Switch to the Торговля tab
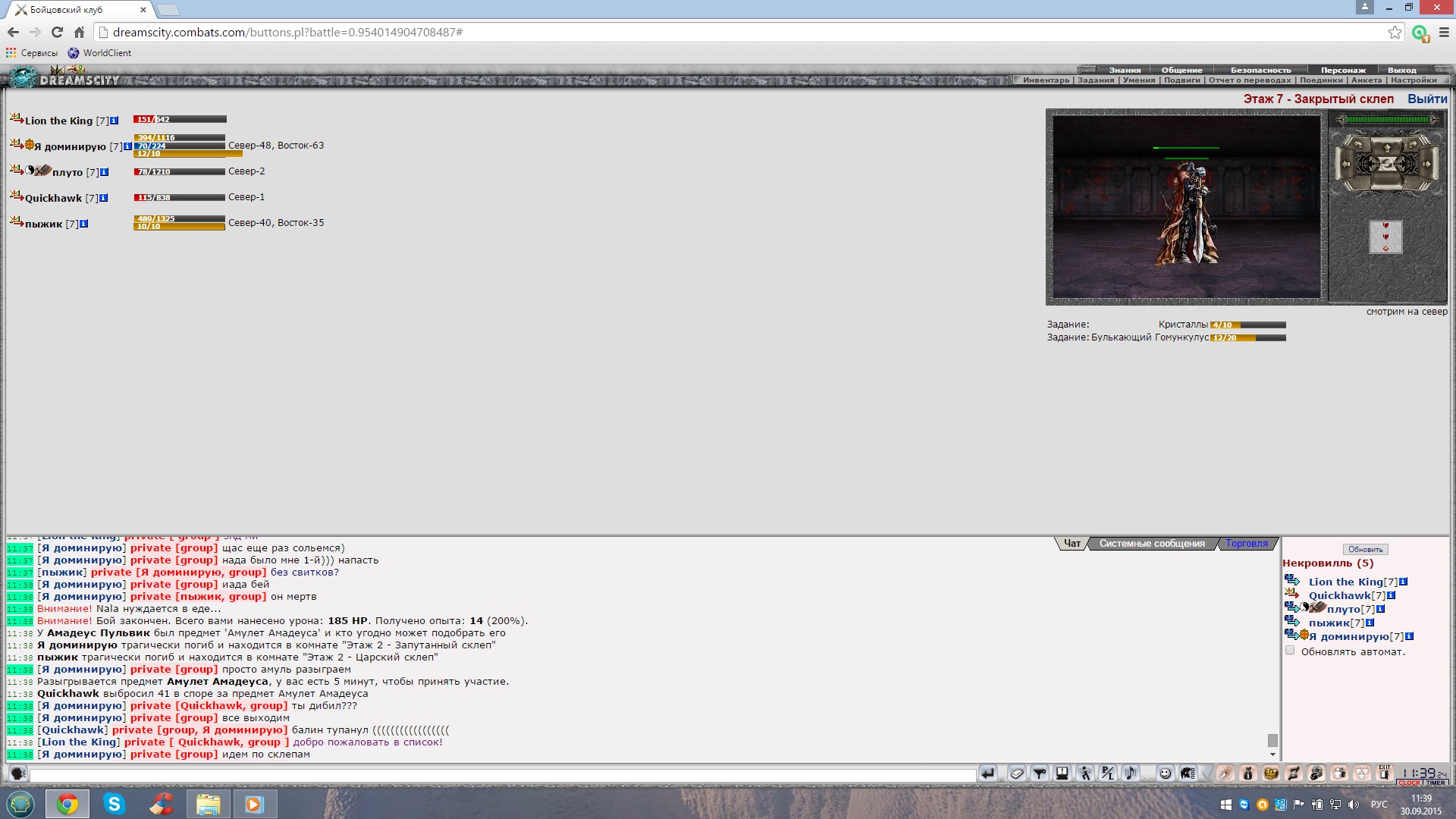1456x819 pixels. 1247,543
